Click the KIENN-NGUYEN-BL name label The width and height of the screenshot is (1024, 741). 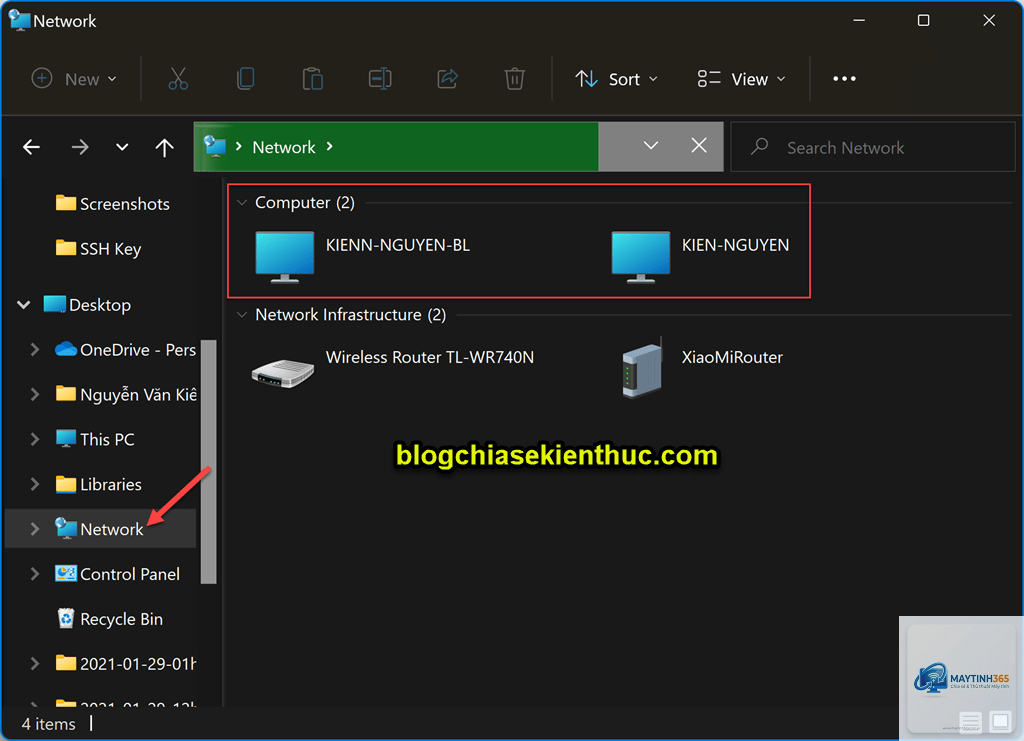tap(398, 245)
